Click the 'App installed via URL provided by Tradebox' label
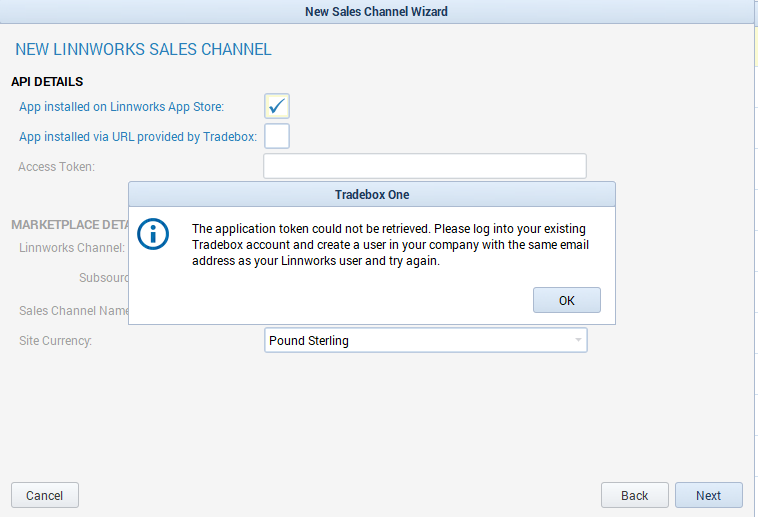 coord(138,137)
